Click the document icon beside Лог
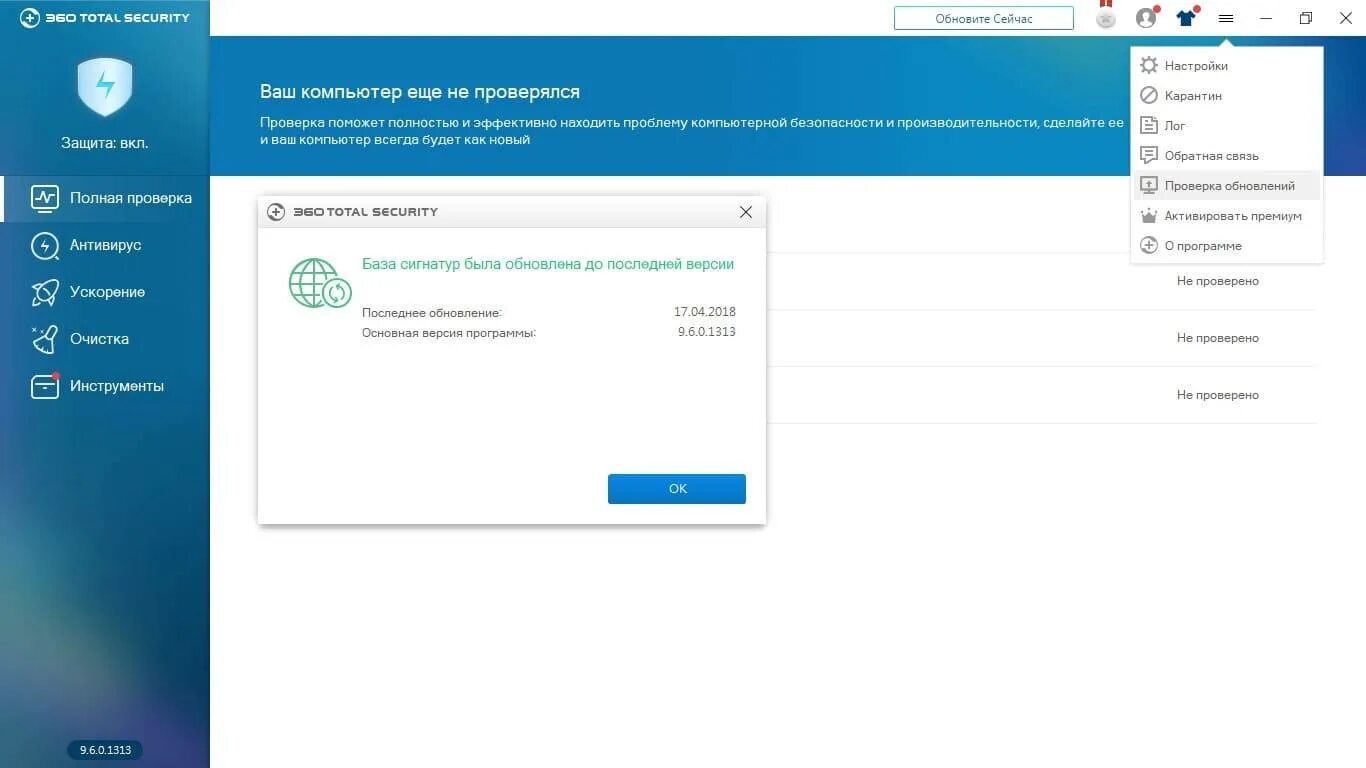Image resolution: width=1366 pixels, height=768 pixels. tap(1149, 126)
